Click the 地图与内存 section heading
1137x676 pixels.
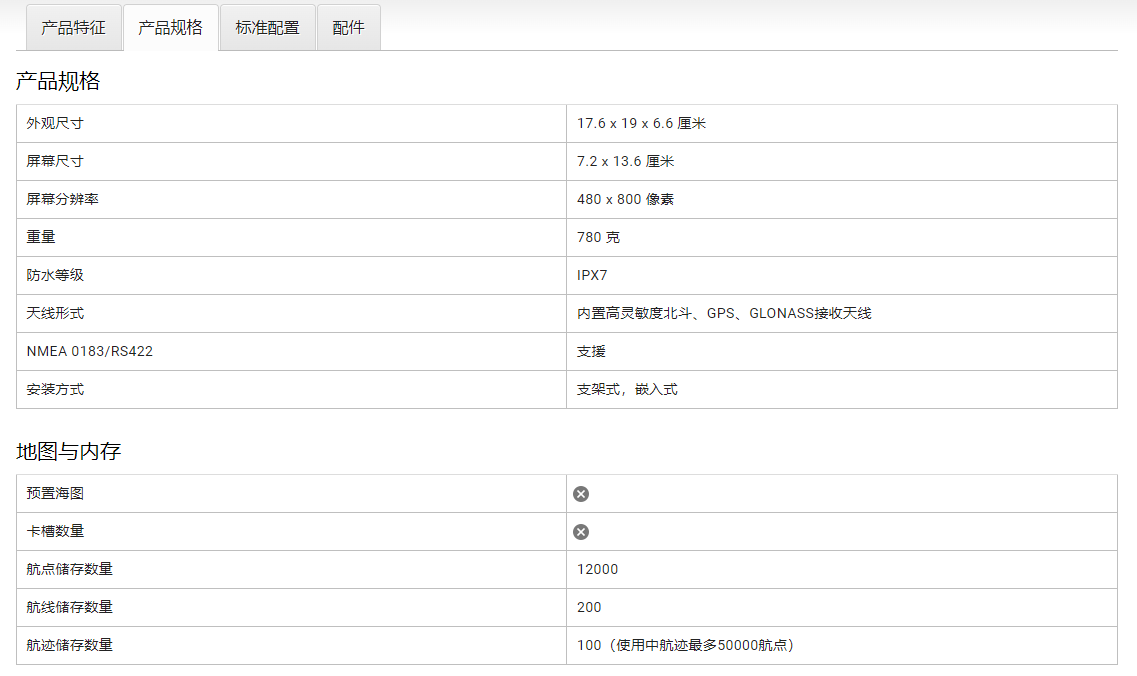(x=68, y=452)
